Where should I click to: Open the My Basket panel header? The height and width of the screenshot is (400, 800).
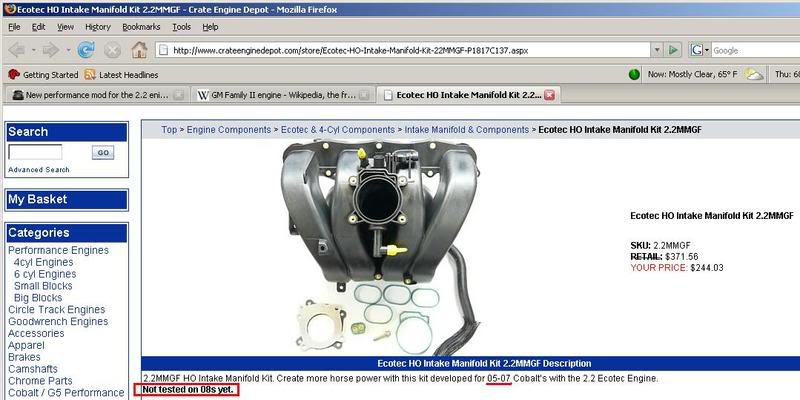(66, 199)
